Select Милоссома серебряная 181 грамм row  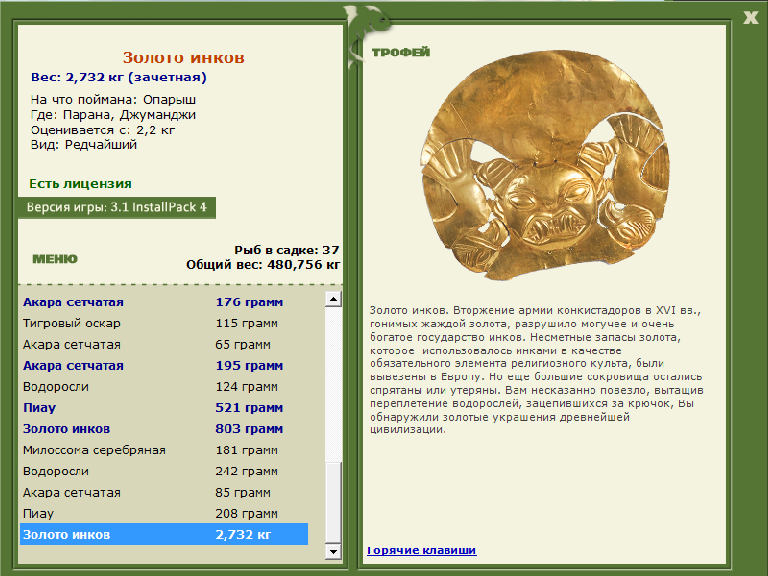pos(164,450)
